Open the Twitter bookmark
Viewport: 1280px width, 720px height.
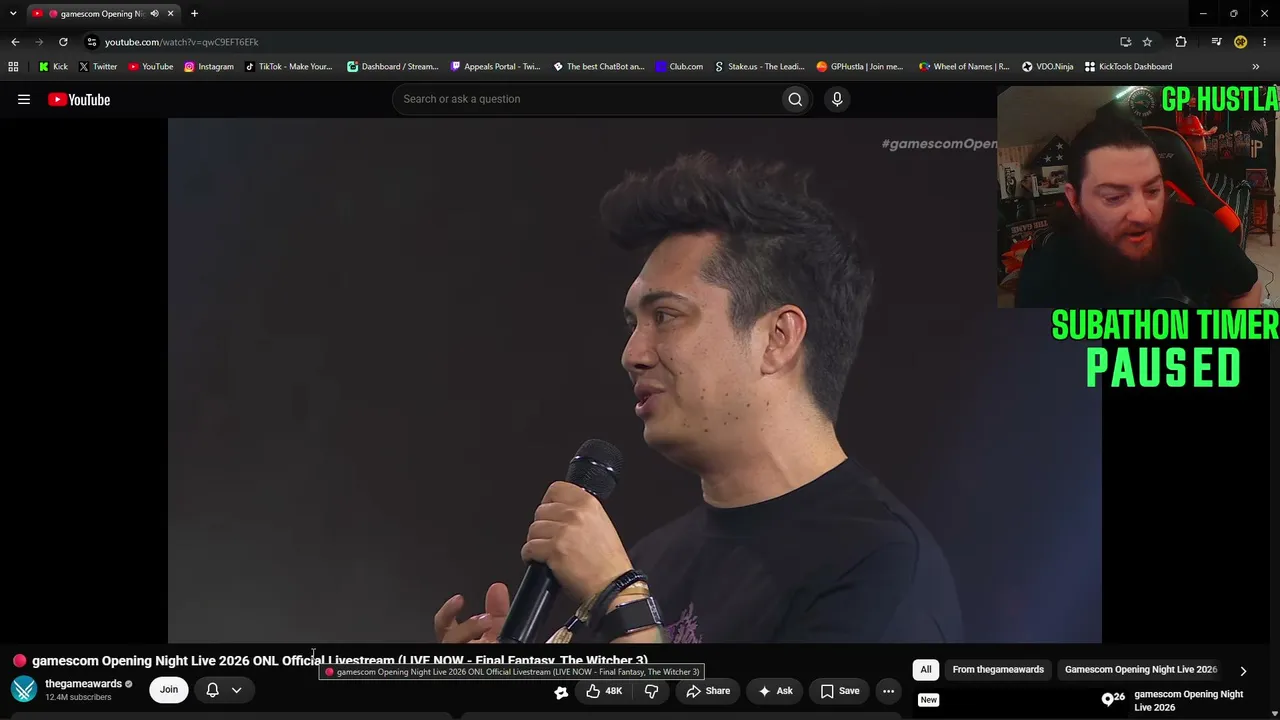[x=98, y=67]
